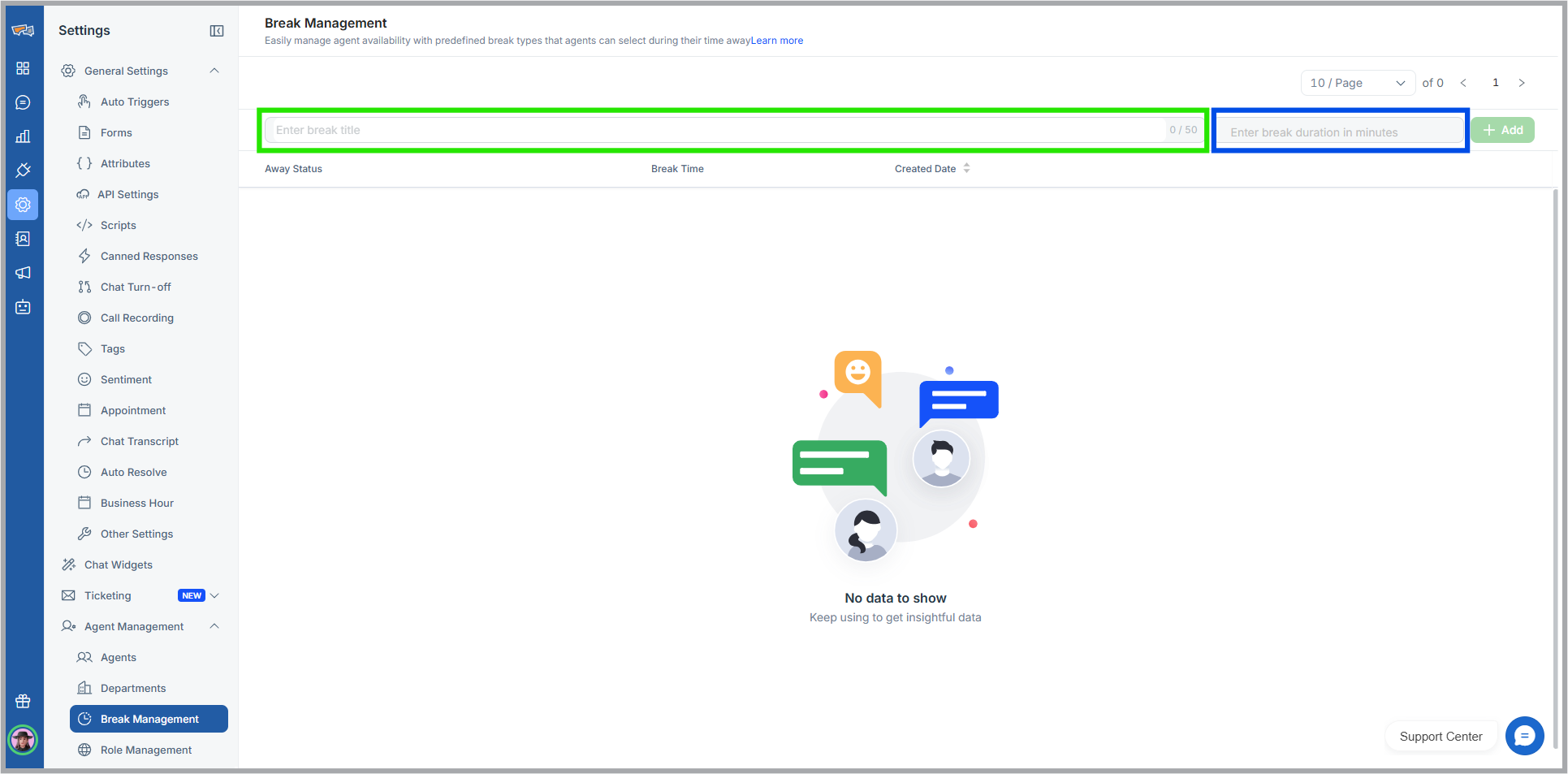Open Canned Responses settings

click(x=149, y=256)
